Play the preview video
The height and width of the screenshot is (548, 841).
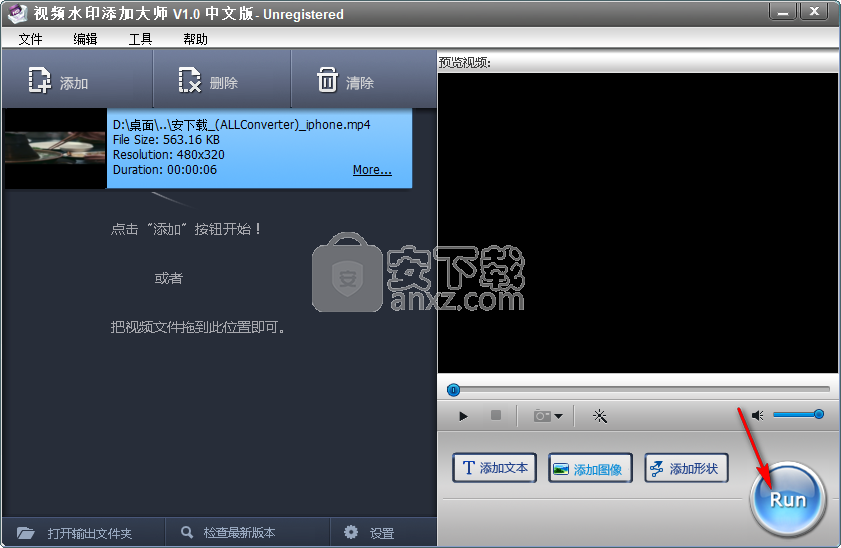[x=463, y=416]
